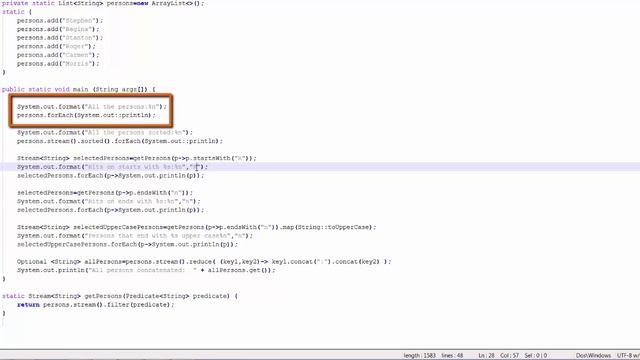Viewport: 640px width, 360px height.
Task: Click the 'static Stream<String> getPersons(Predicate<String> predicate)' line
Action: [x=120, y=296]
